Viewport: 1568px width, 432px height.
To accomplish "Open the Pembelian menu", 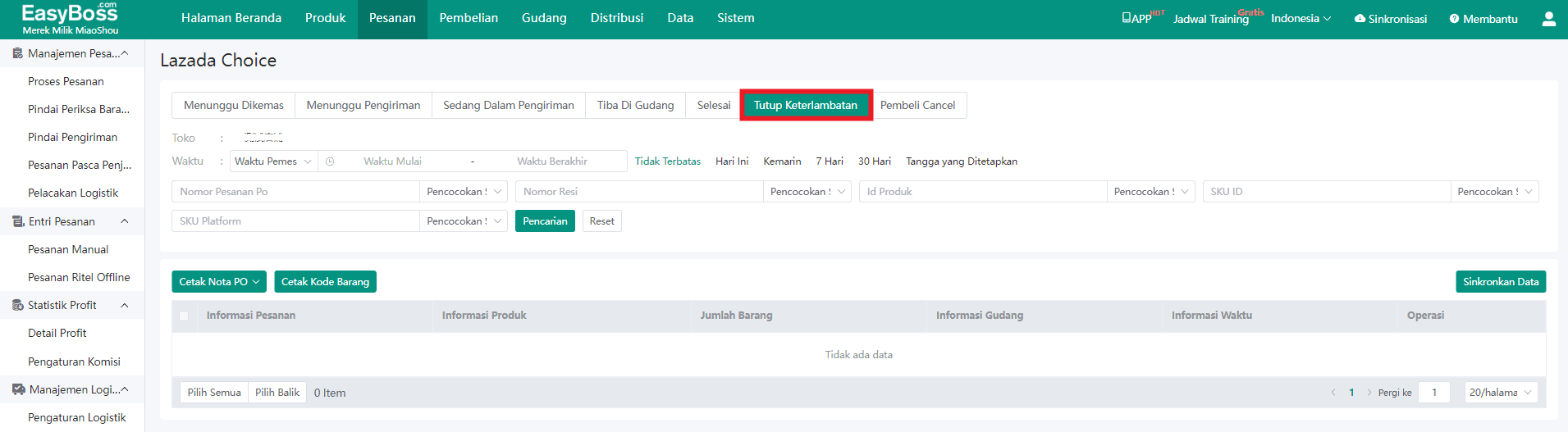I will tap(469, 18).
